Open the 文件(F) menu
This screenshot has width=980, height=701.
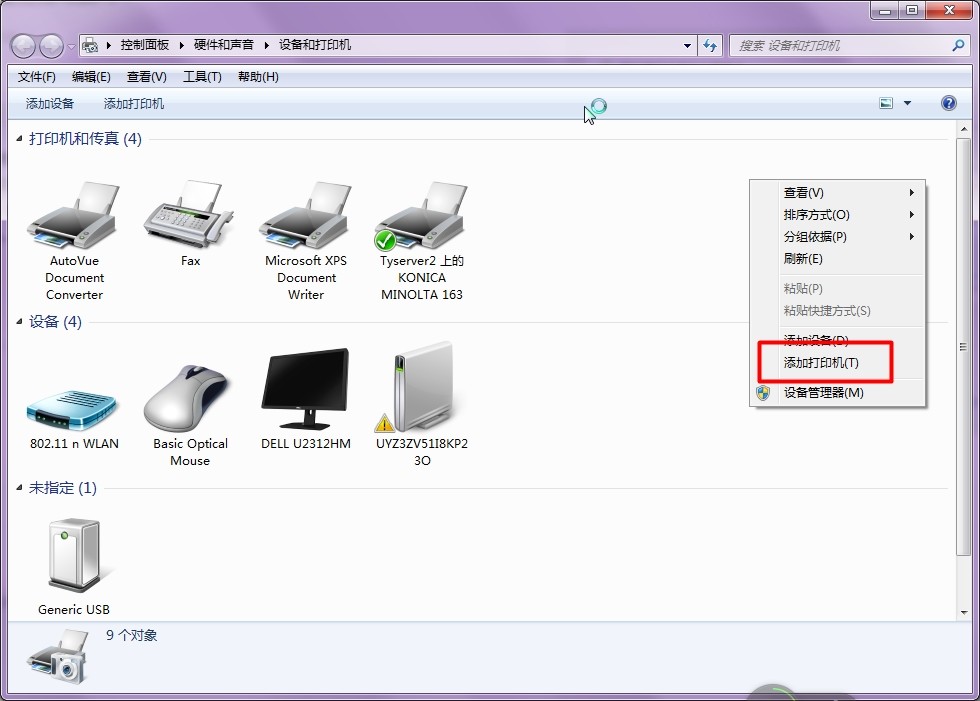(x=36, y=77)
